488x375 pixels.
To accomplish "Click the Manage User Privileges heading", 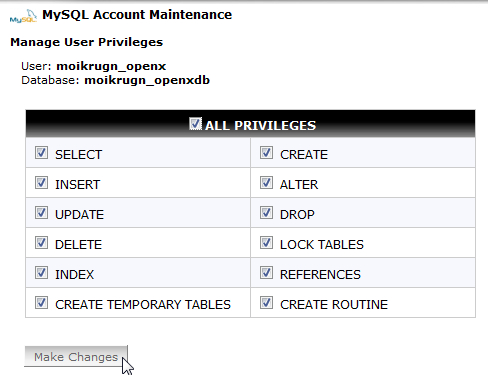I will (87, 42).
